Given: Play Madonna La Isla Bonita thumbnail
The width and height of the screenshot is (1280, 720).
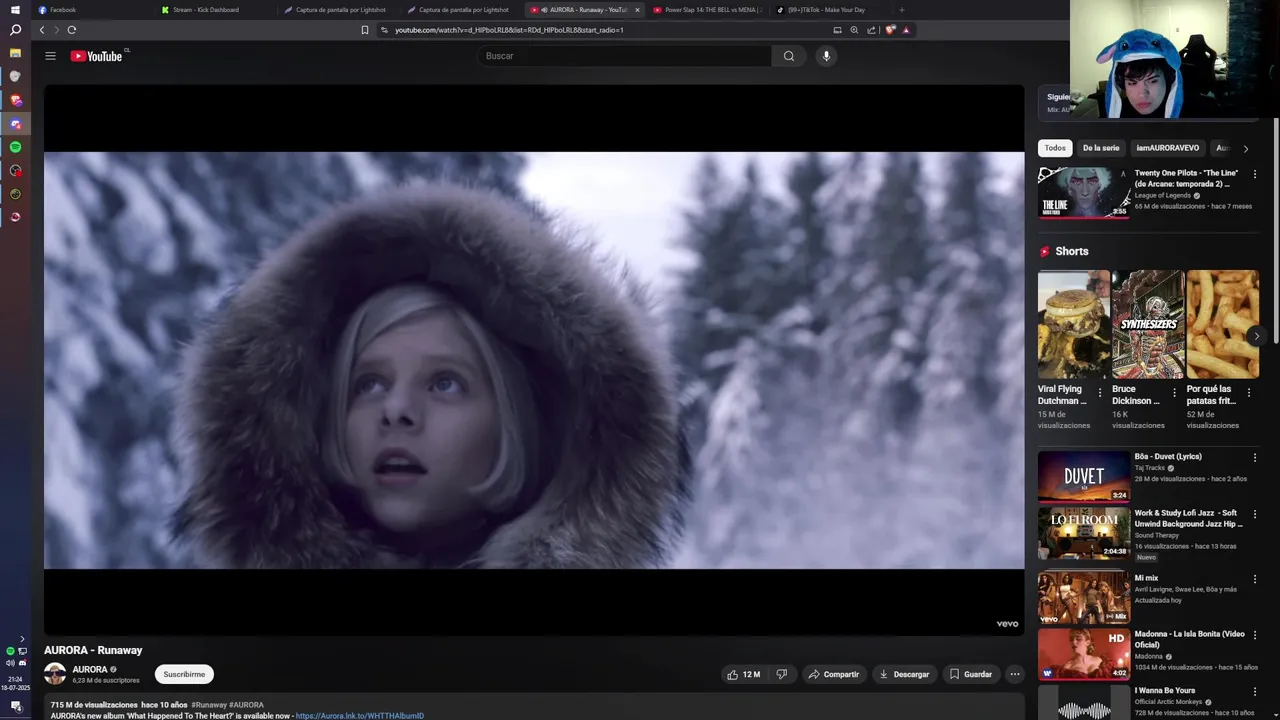Looking at the screenshot, I should (1084, 654).
